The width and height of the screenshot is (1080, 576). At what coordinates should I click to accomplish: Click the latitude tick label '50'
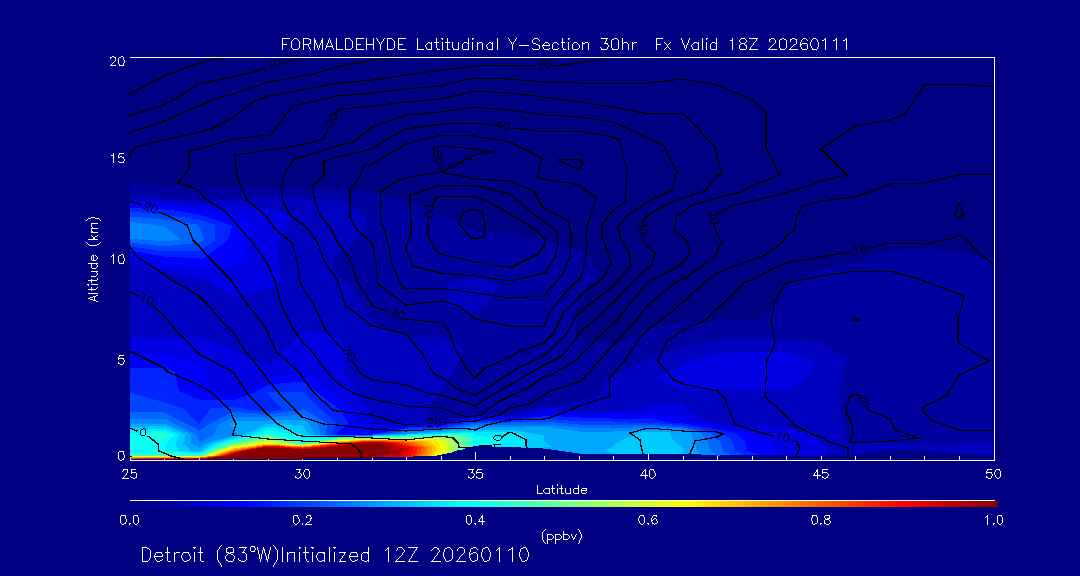point(993,474)
